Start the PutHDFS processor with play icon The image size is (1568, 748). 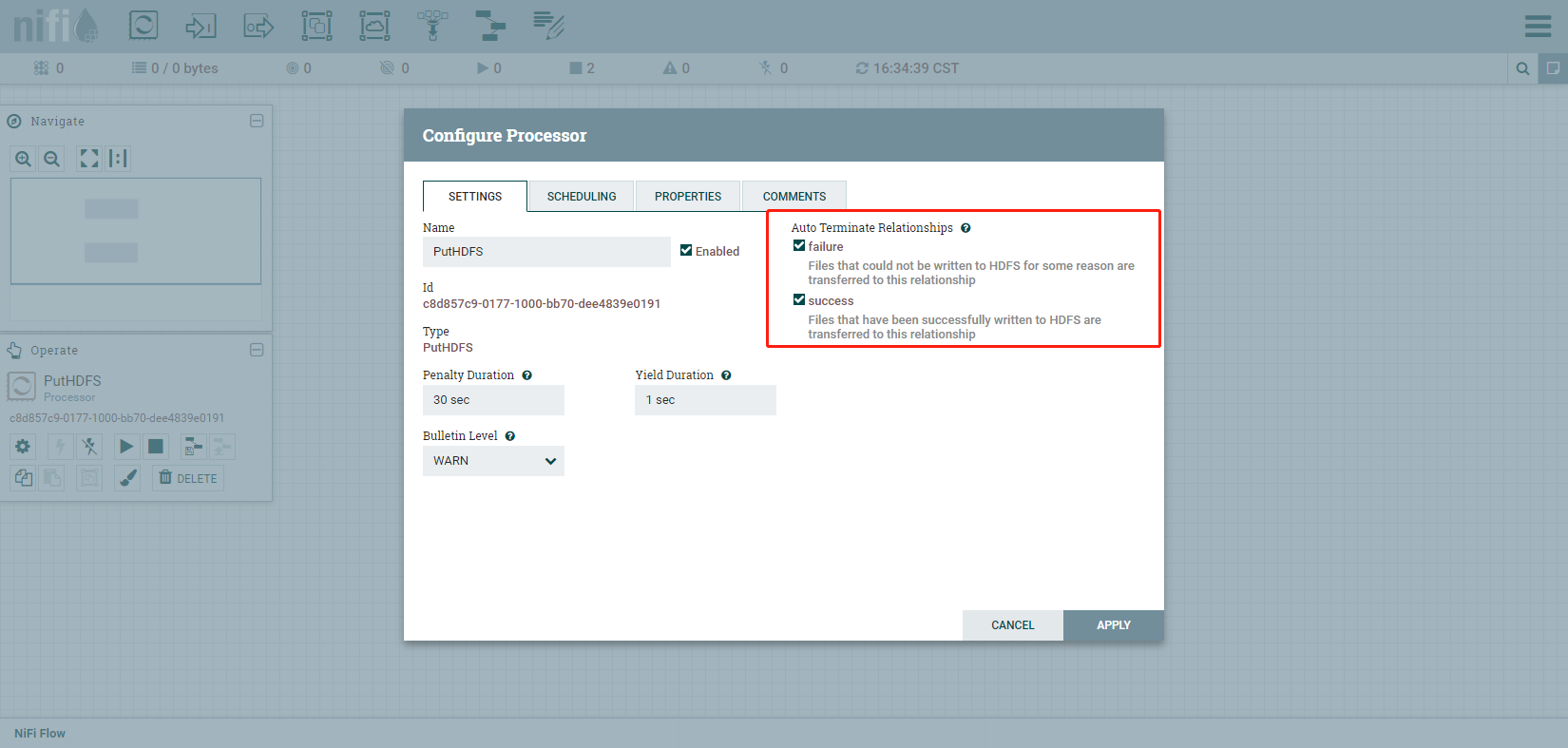126,446
